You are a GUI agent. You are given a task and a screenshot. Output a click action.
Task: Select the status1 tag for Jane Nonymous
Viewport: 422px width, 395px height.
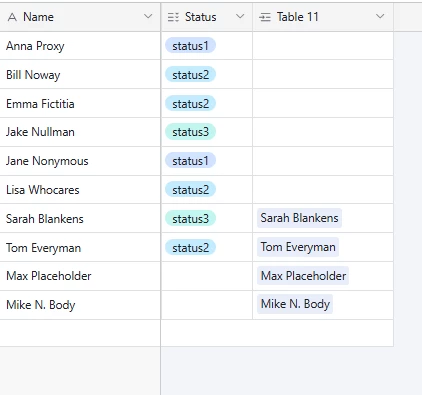[x=190, y=161]
